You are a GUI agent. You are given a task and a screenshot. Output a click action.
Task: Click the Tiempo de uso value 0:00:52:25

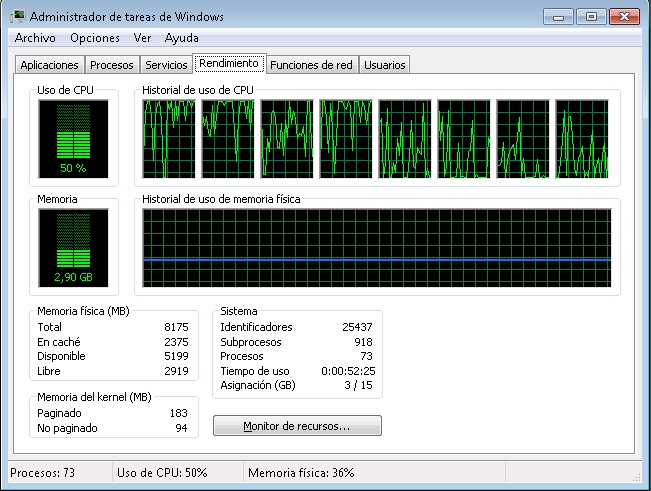(348, 371)
